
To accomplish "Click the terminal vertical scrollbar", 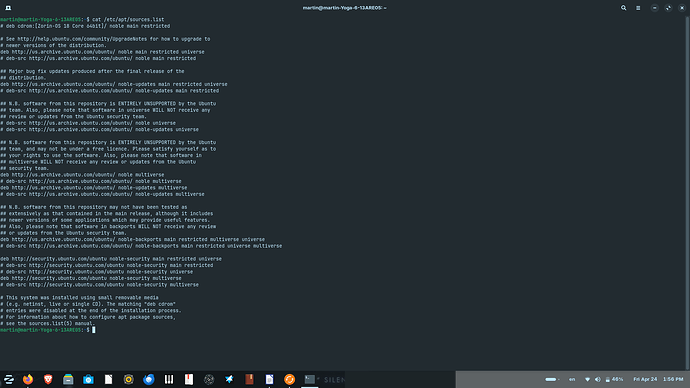I will tap(688, 193).
